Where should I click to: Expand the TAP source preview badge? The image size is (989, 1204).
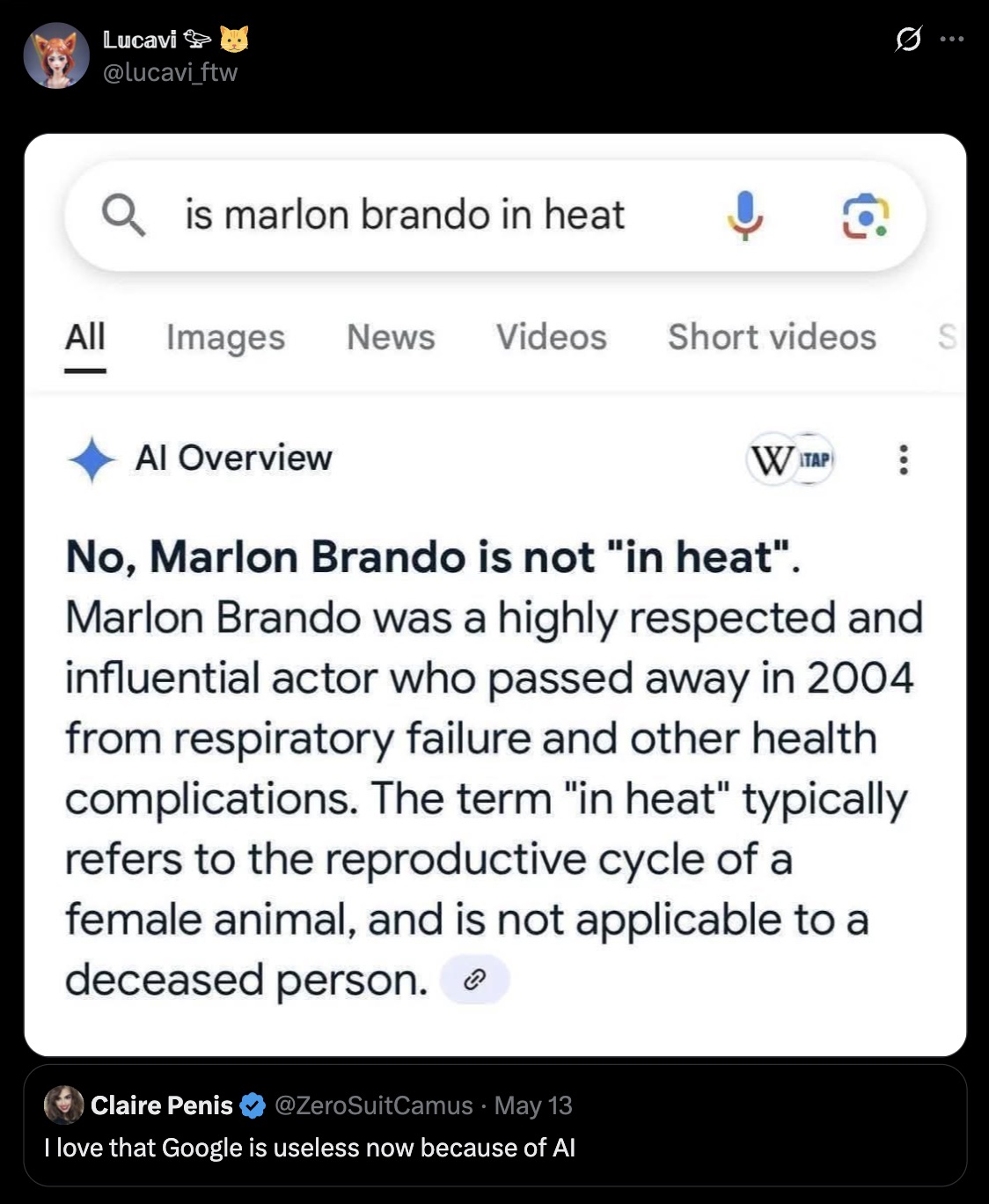coord(814,458)
